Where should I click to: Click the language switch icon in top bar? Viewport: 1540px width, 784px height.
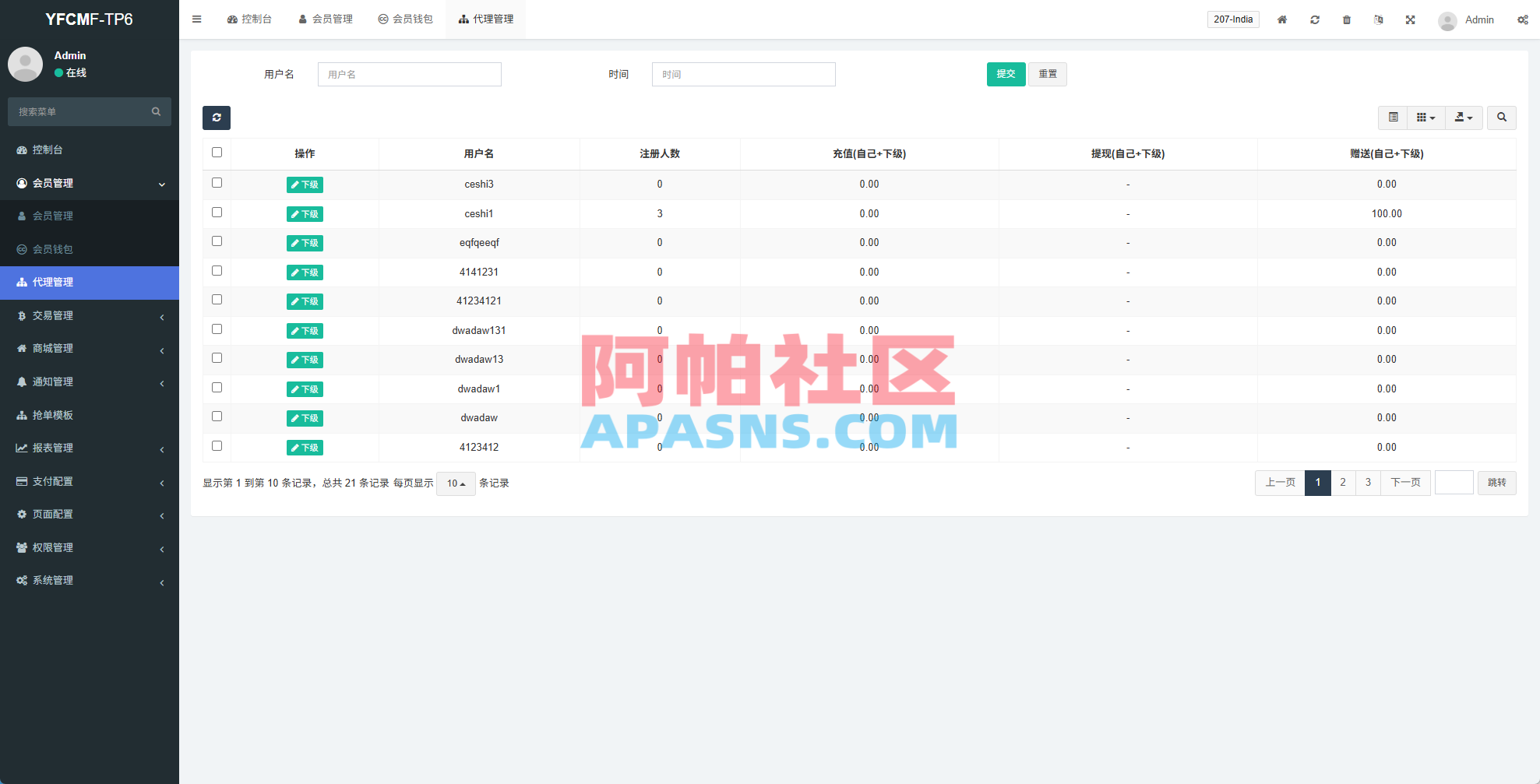pyautogui.click(x=1379, y=19)
